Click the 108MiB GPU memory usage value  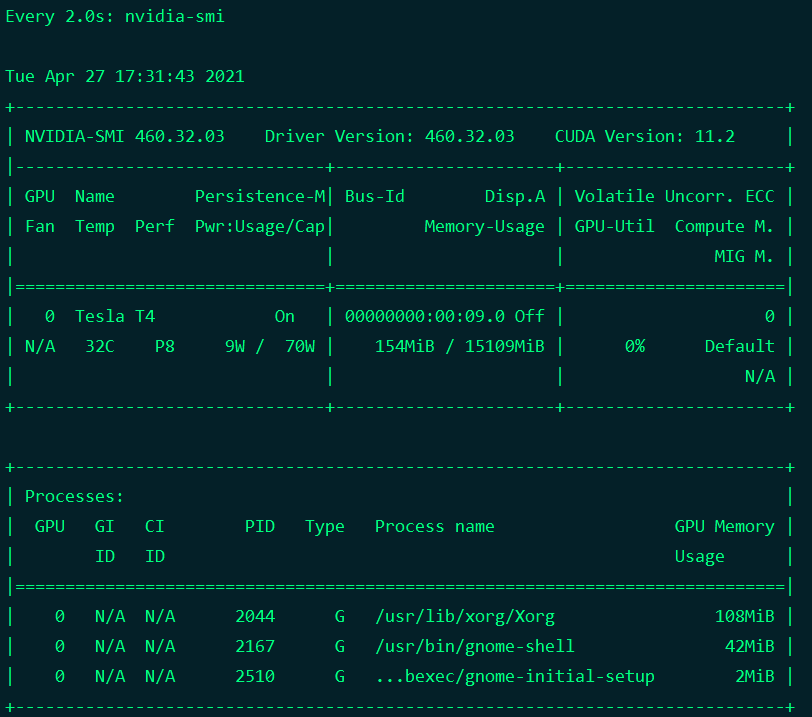(x=744, y=616)
